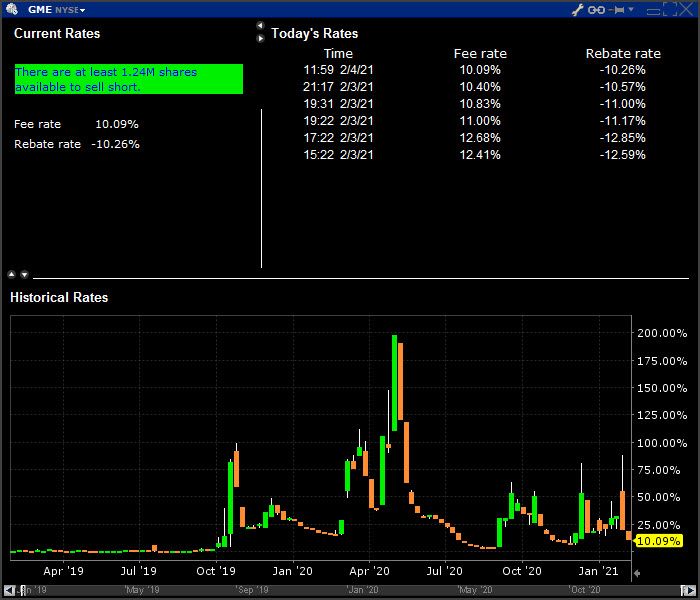Select the 21:17 2/3/21 rate row
The height and width of the screenshot is (600, 700).
474,87
